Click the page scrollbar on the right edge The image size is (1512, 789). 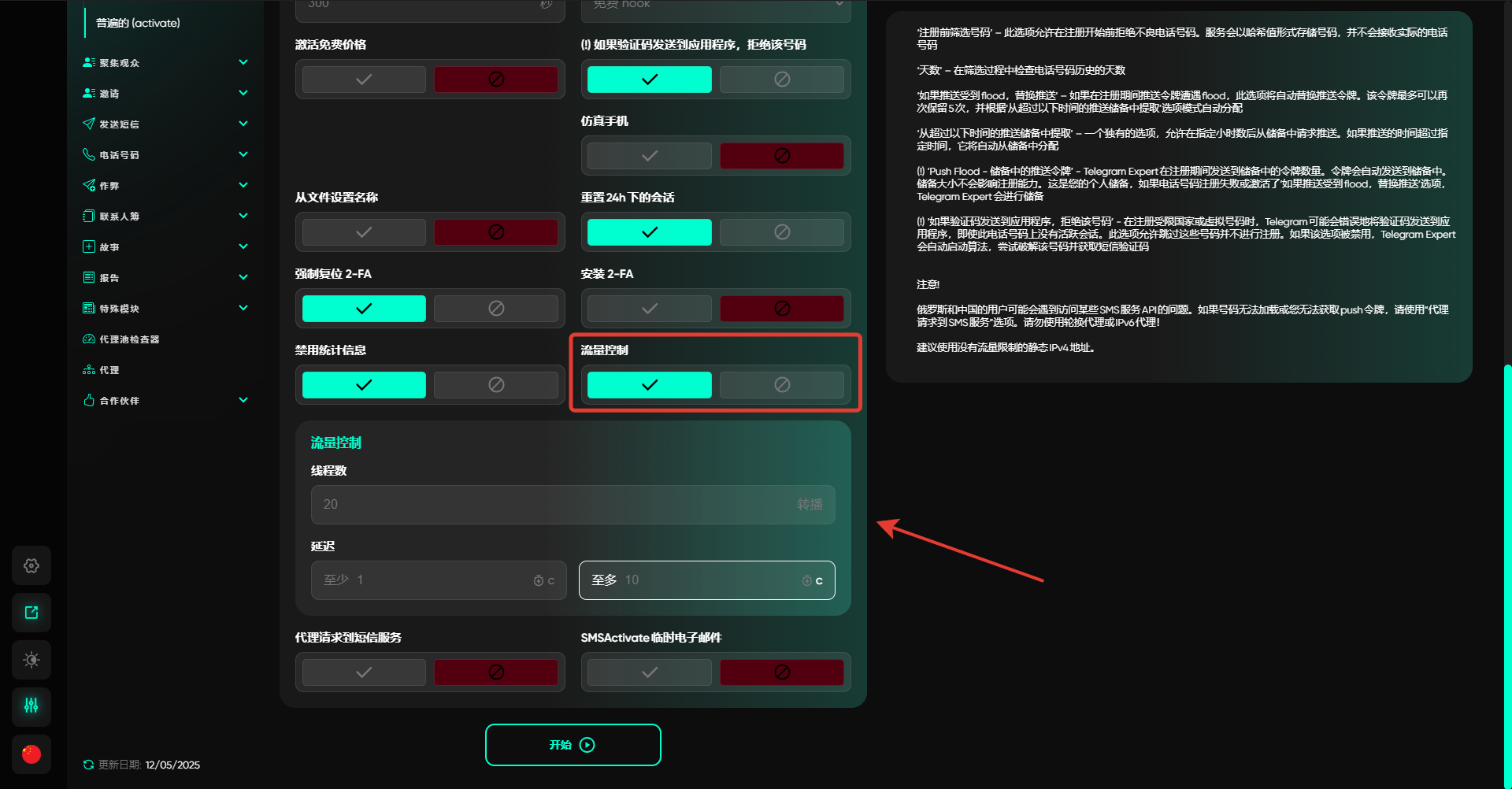[x=1506, y=551]
